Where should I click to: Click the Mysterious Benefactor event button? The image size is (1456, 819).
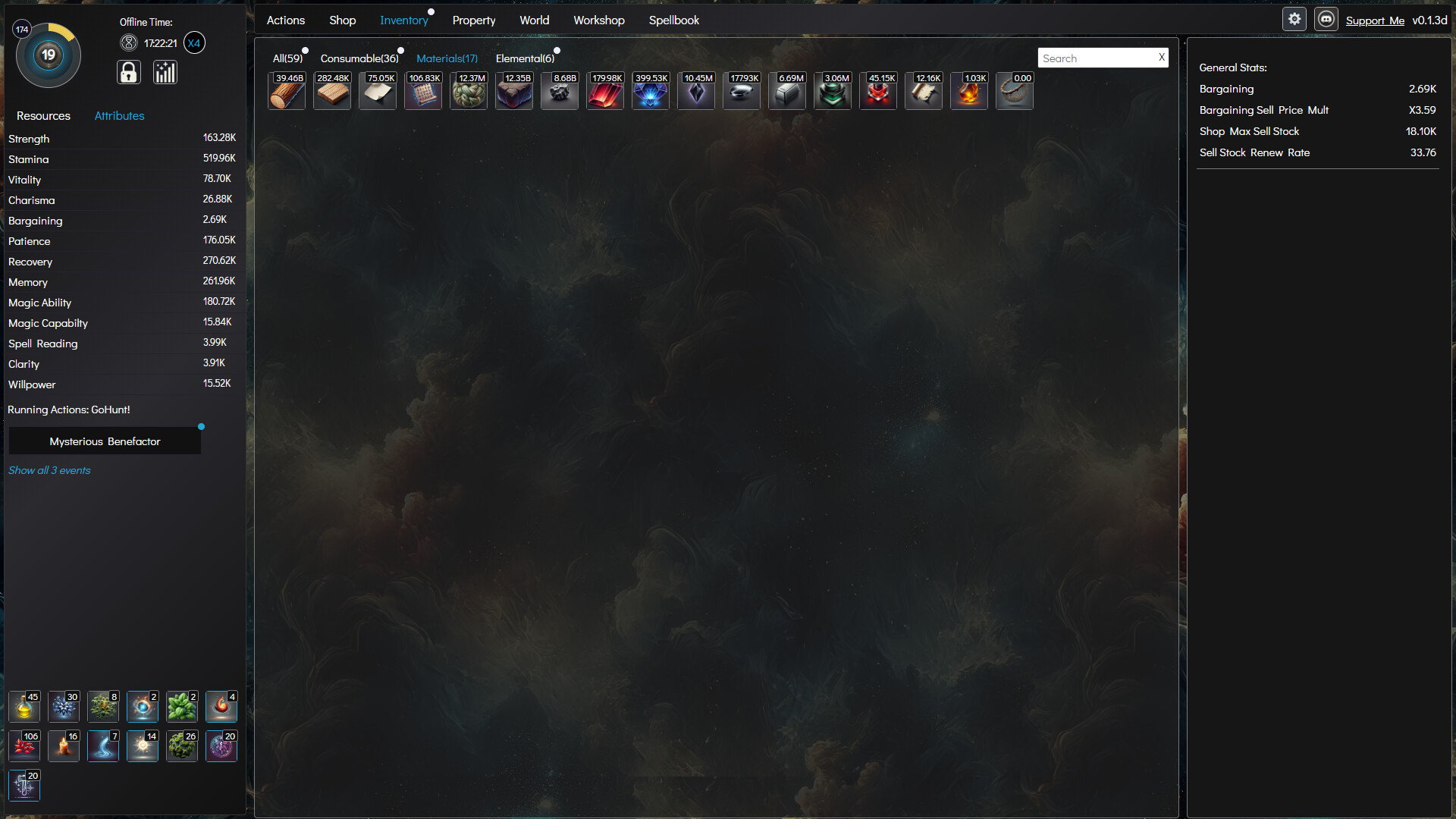104,441
